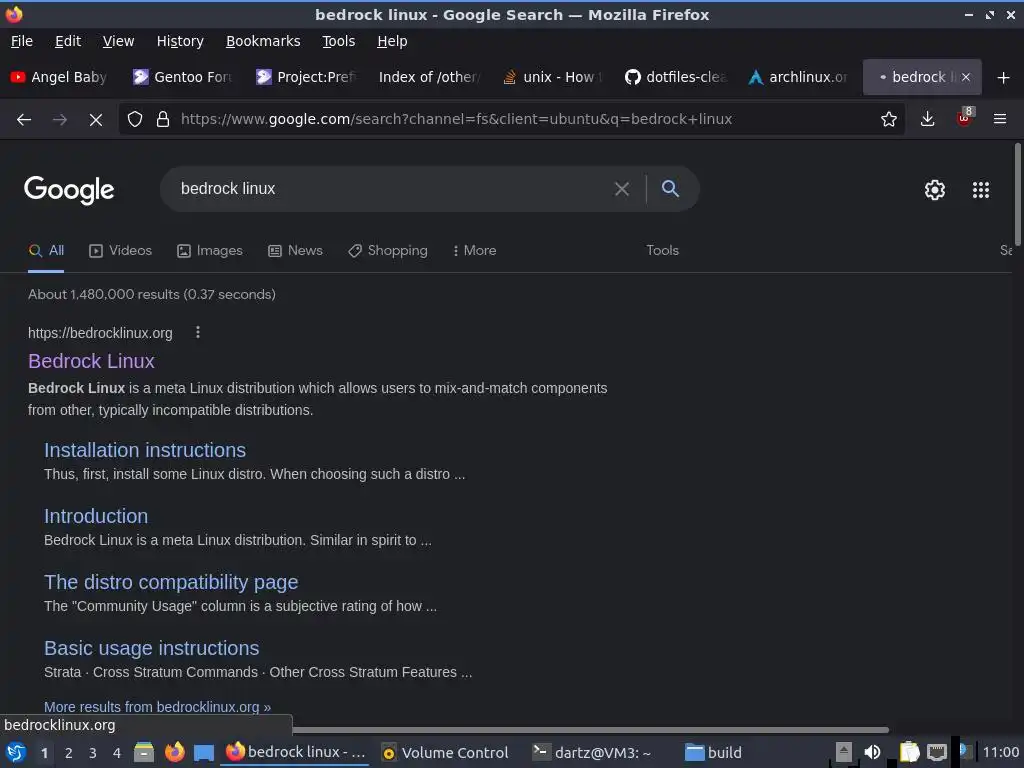This screenshot has height=768, width=1024.
Task: Click in the Google search field
Action: (392, 189)
